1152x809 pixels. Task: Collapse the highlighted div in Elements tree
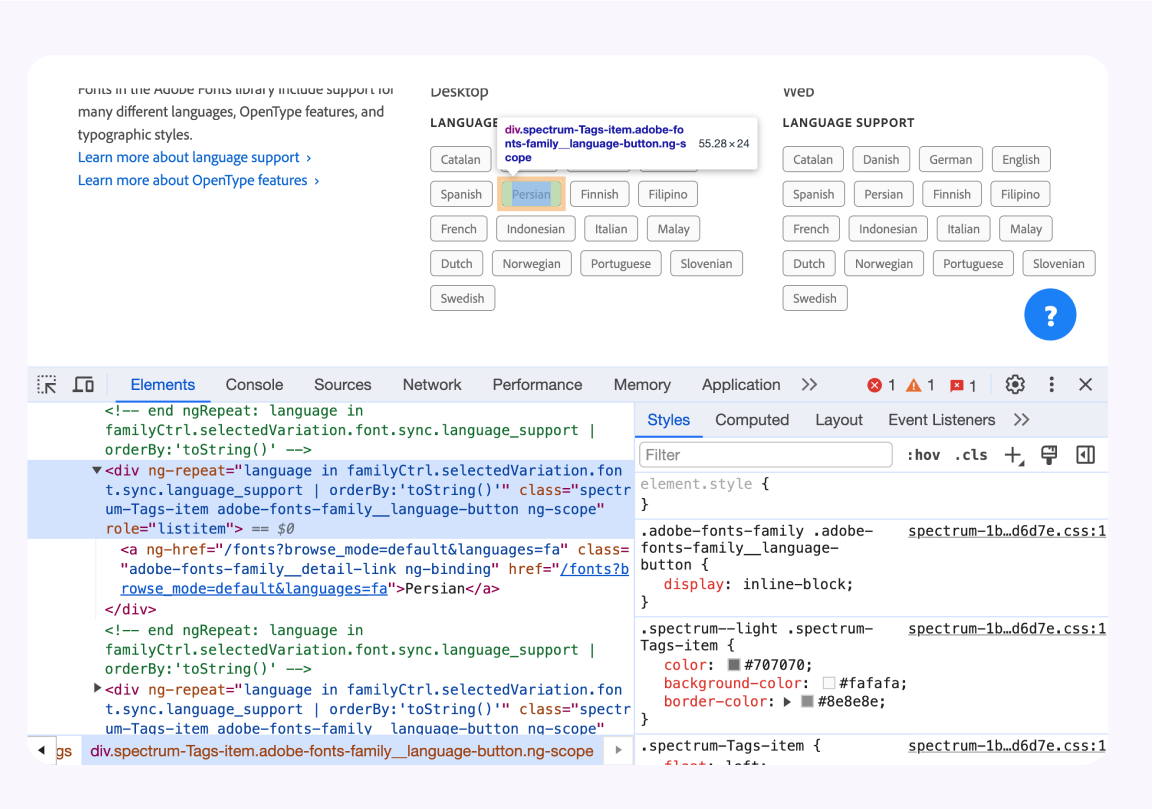tap(96, 470)
